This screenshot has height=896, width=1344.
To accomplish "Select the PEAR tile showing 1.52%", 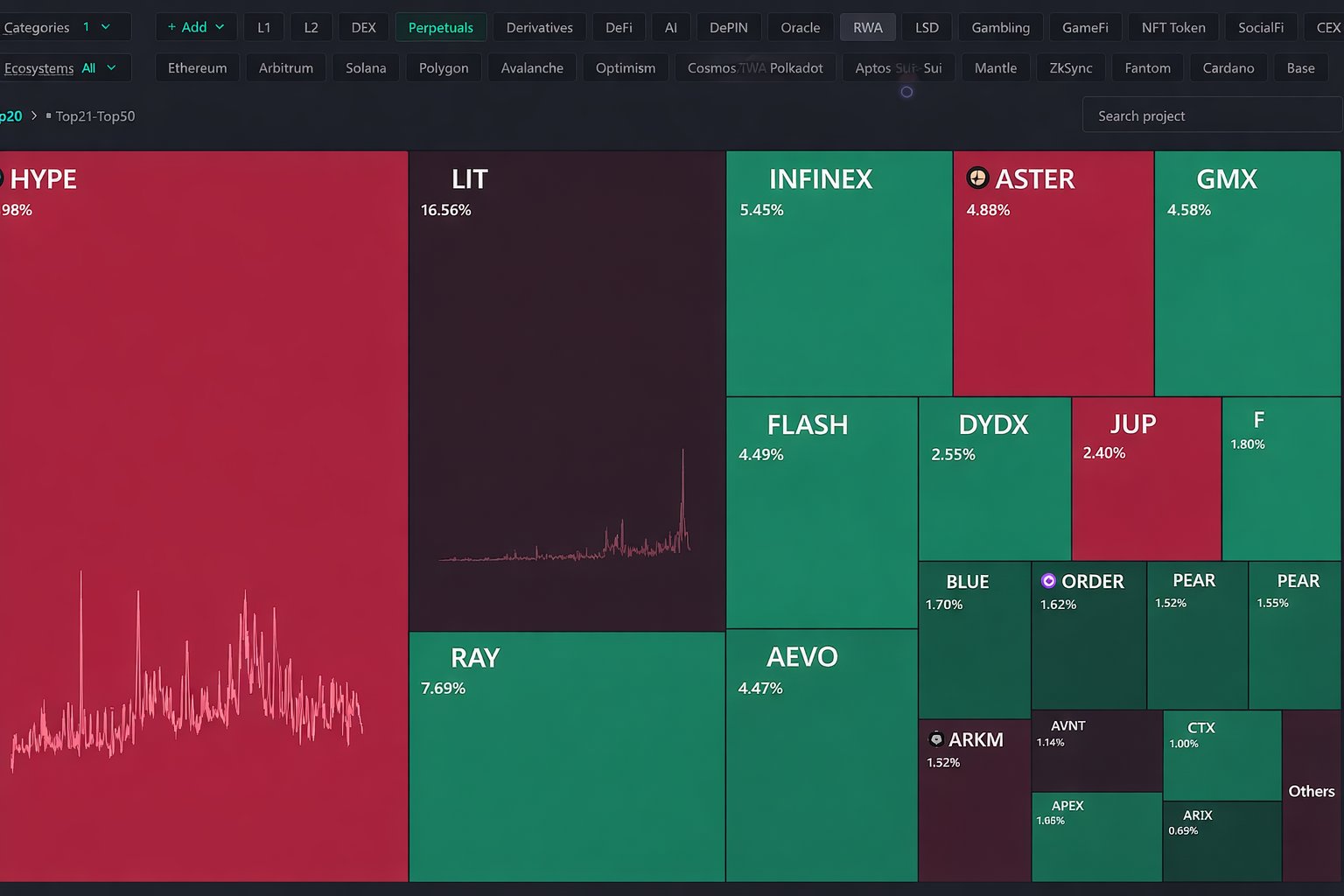I will [x=1197, y=635].
